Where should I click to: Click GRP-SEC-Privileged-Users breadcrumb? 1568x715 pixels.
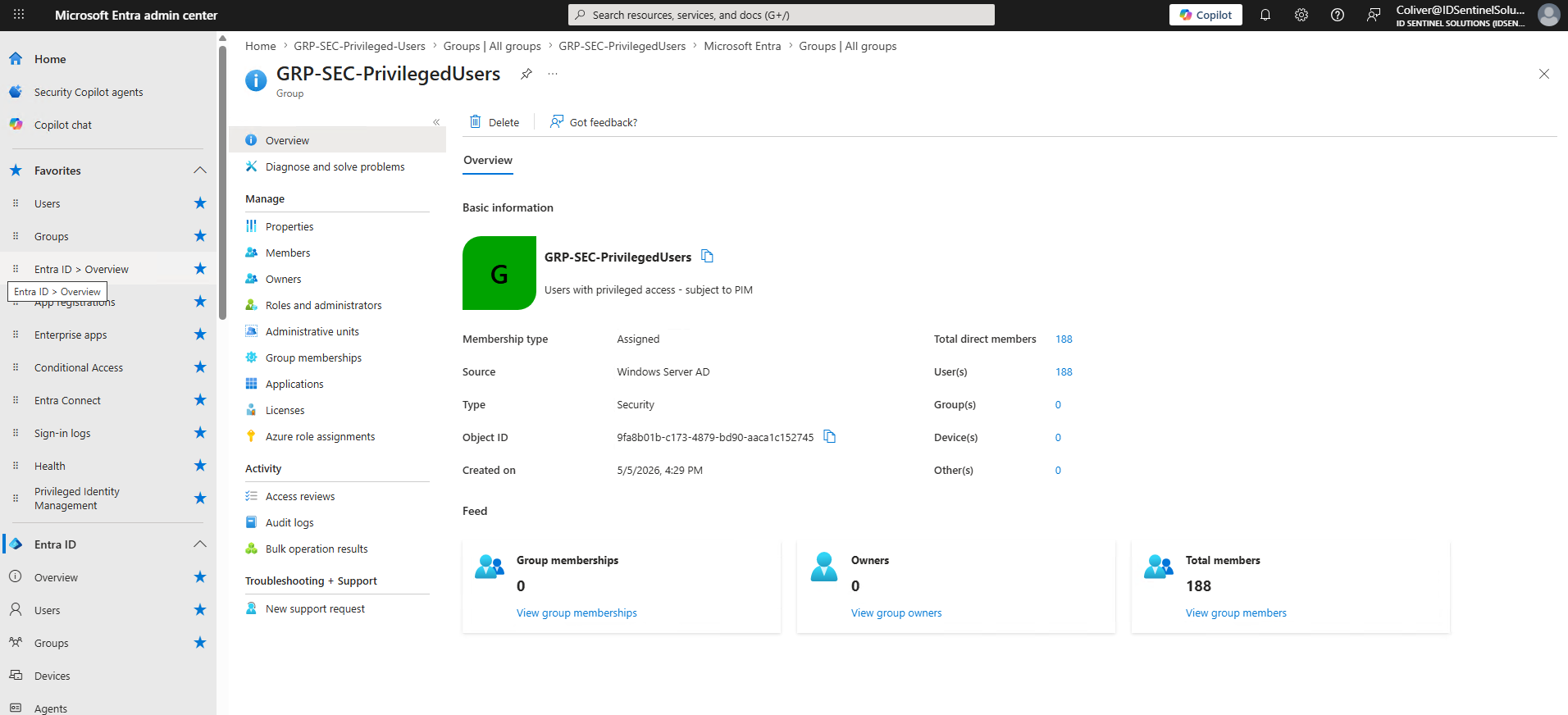tap(359, 46)
